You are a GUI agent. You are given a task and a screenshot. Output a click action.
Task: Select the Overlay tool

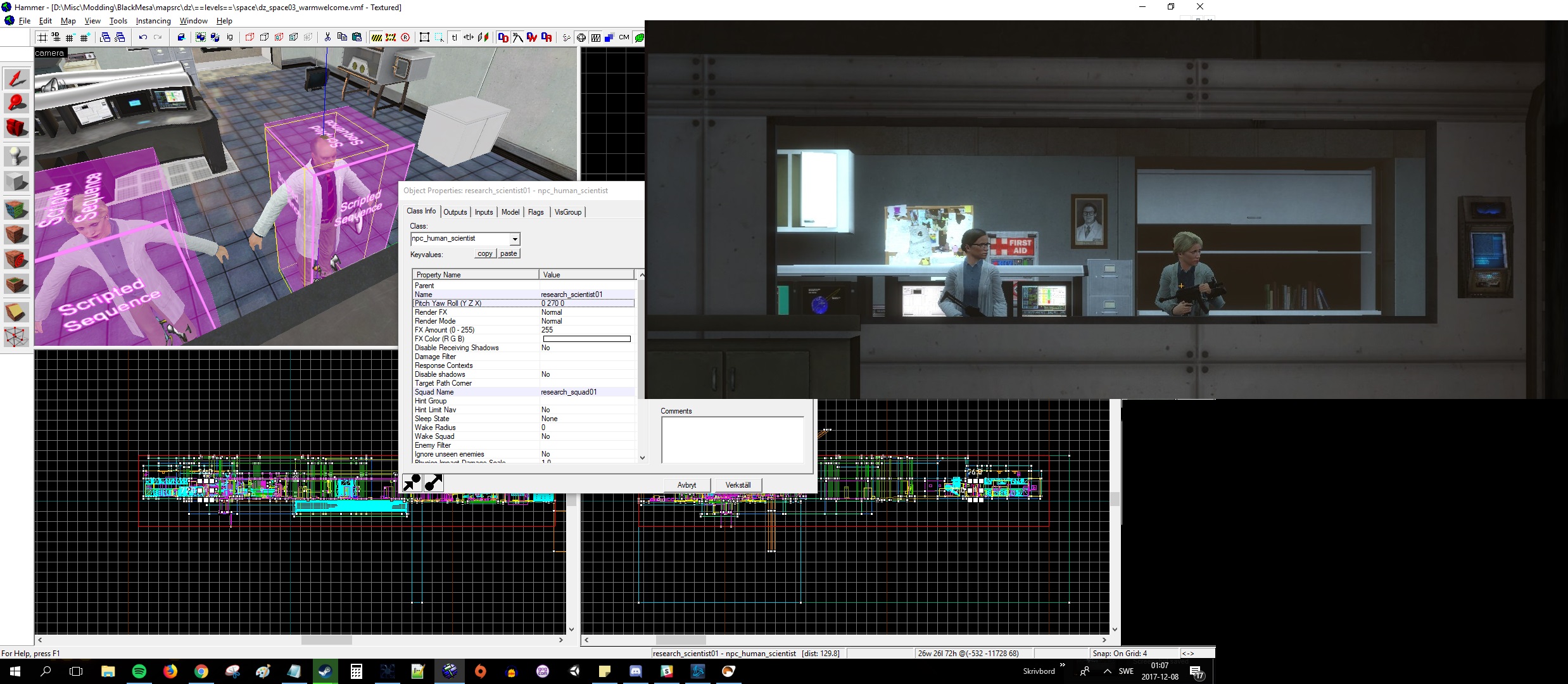coord(16,284)
